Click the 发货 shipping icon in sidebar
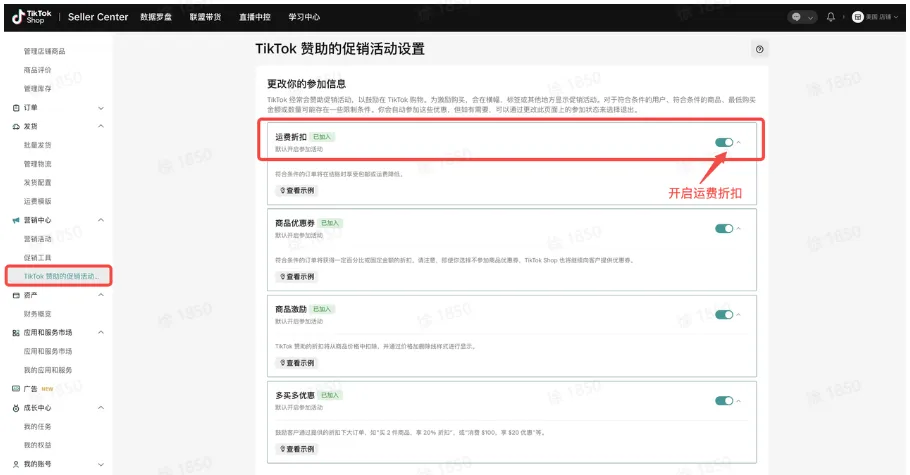910x475 pixels. click(x=16, y=126)
